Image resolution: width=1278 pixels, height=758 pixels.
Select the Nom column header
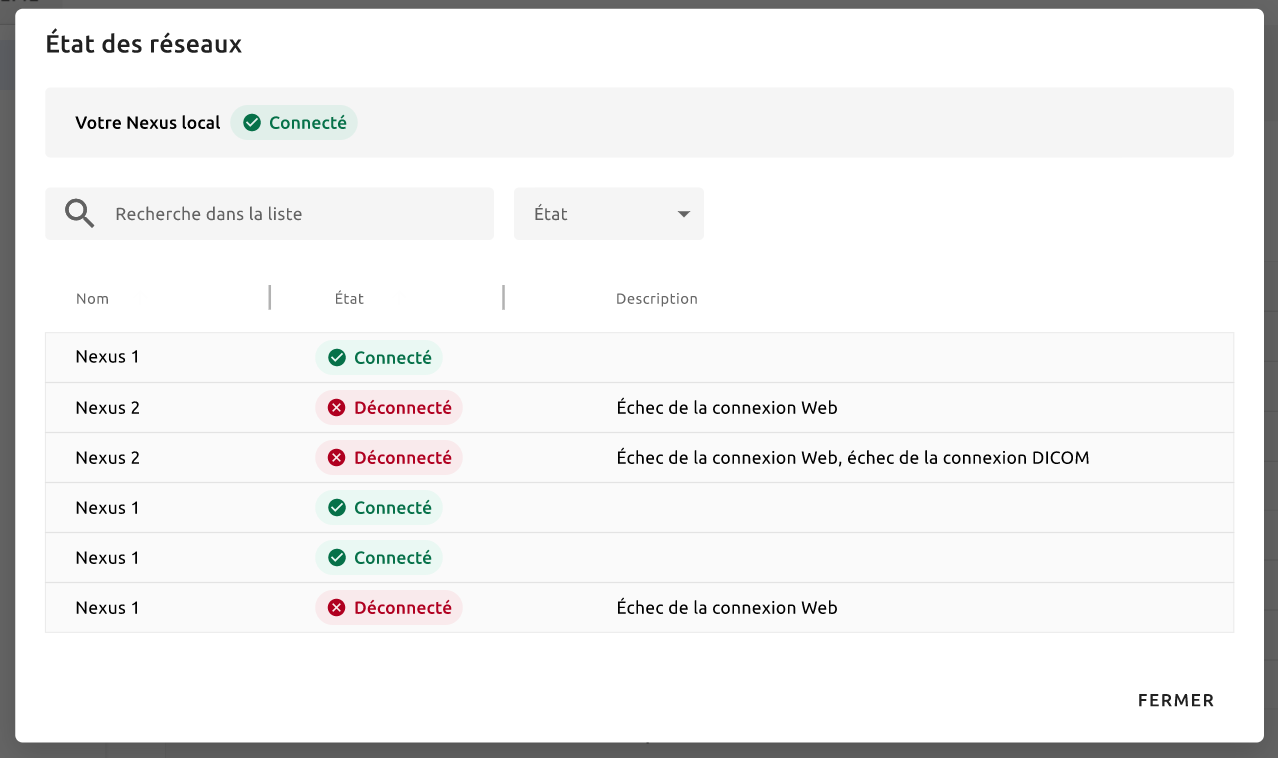[92, 299]
